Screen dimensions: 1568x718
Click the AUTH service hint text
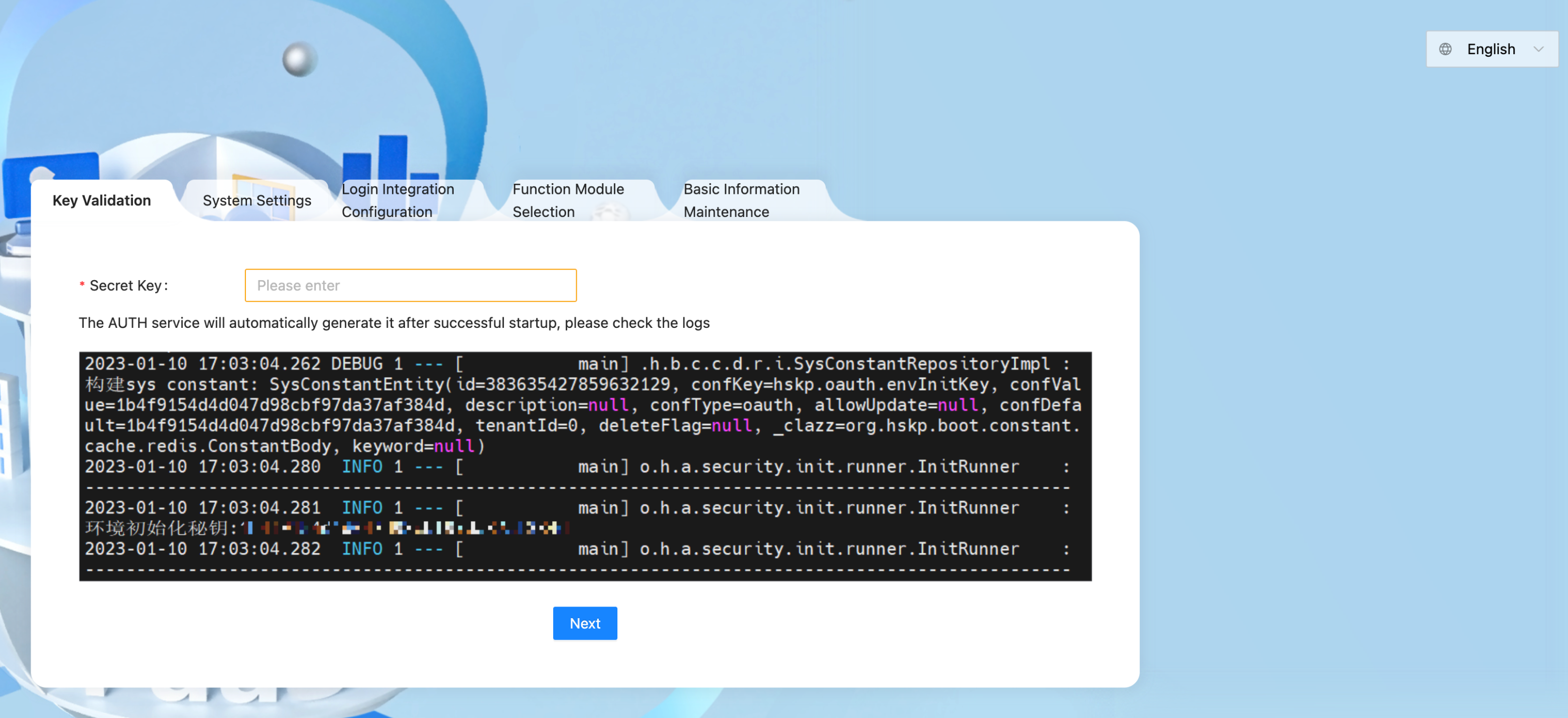tap(394, 323)
